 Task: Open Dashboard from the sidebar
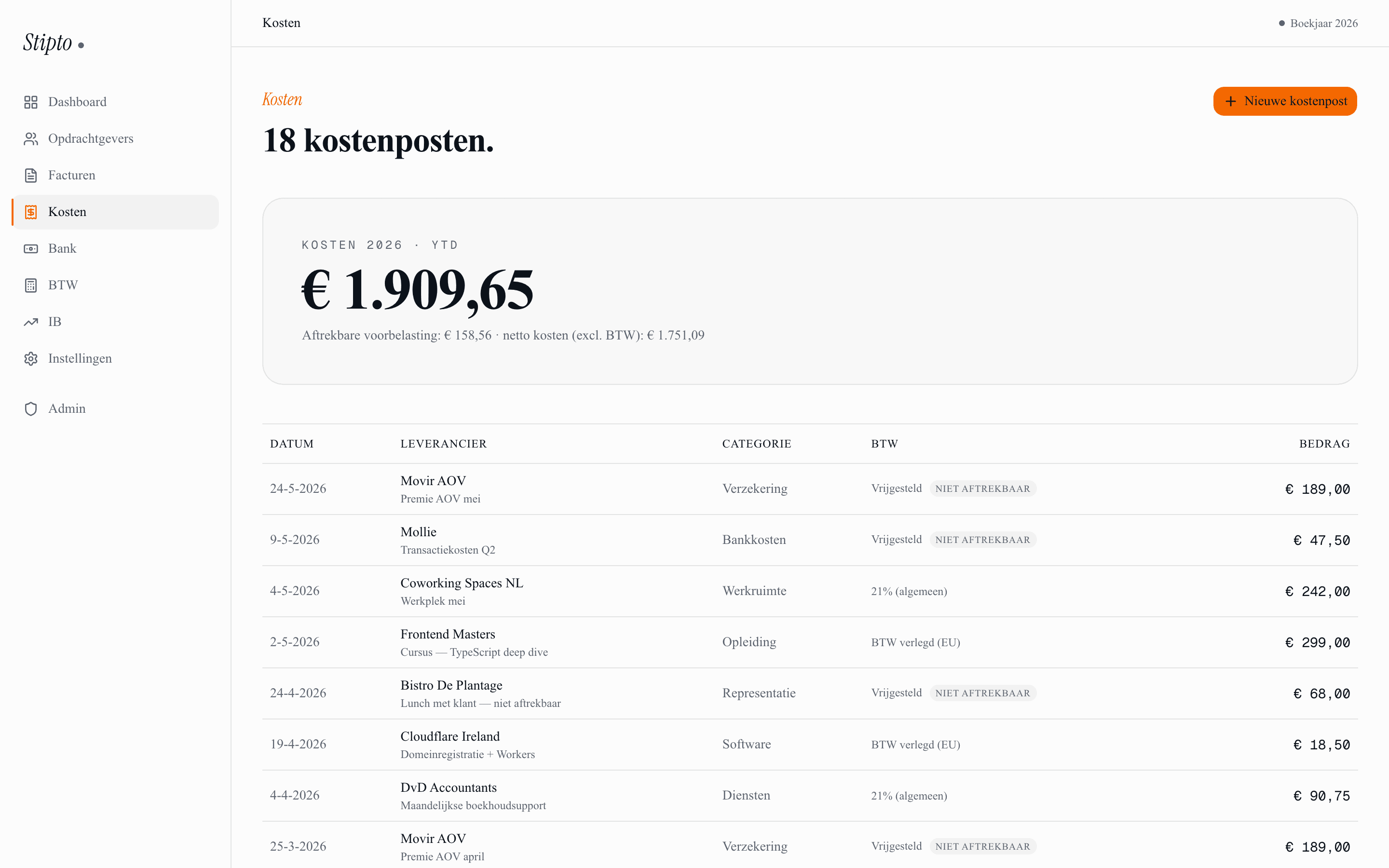115,102
